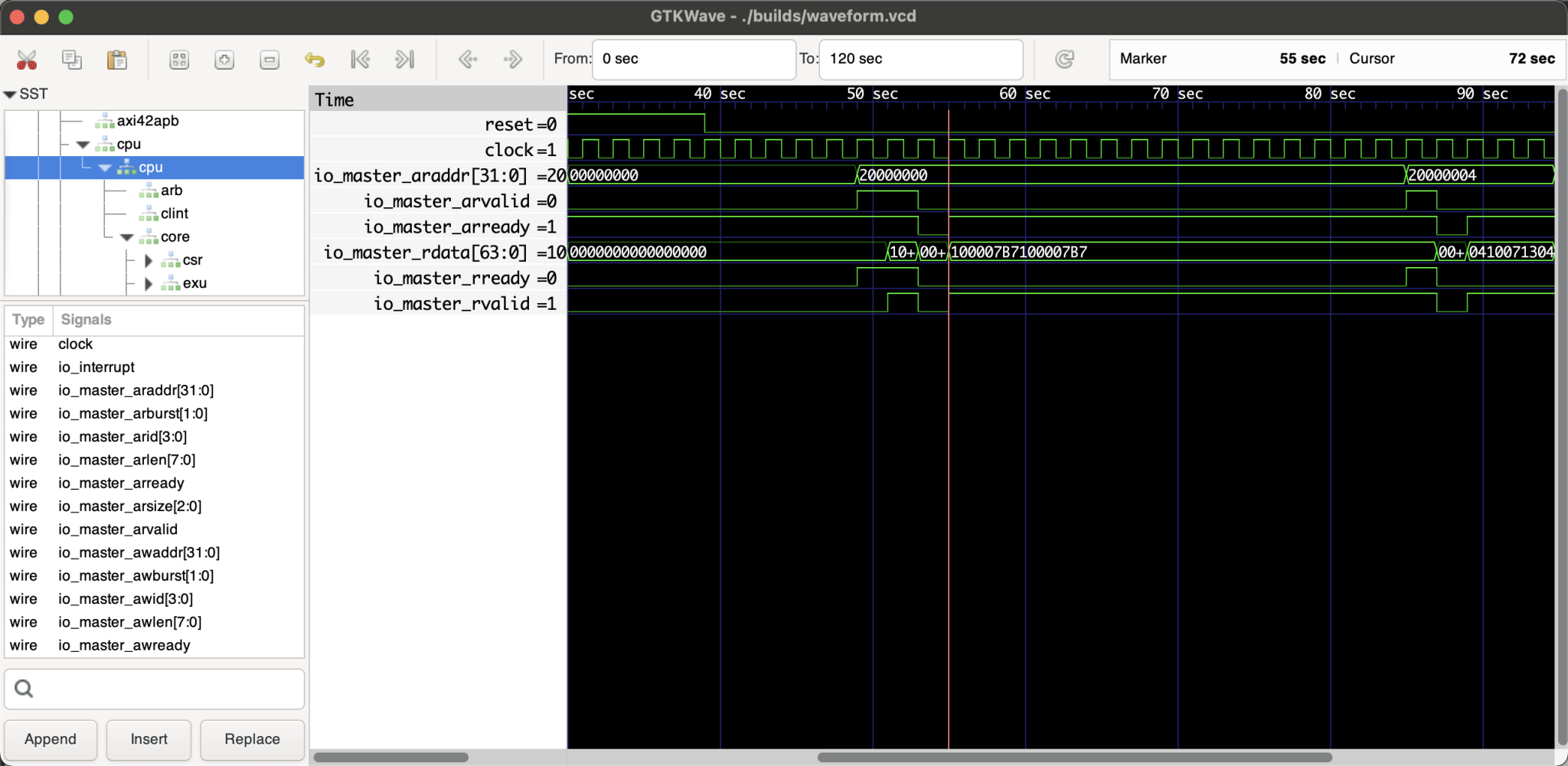Jump to the end time icon
The height and width of the screenshot is (766, 1568).
405,60
